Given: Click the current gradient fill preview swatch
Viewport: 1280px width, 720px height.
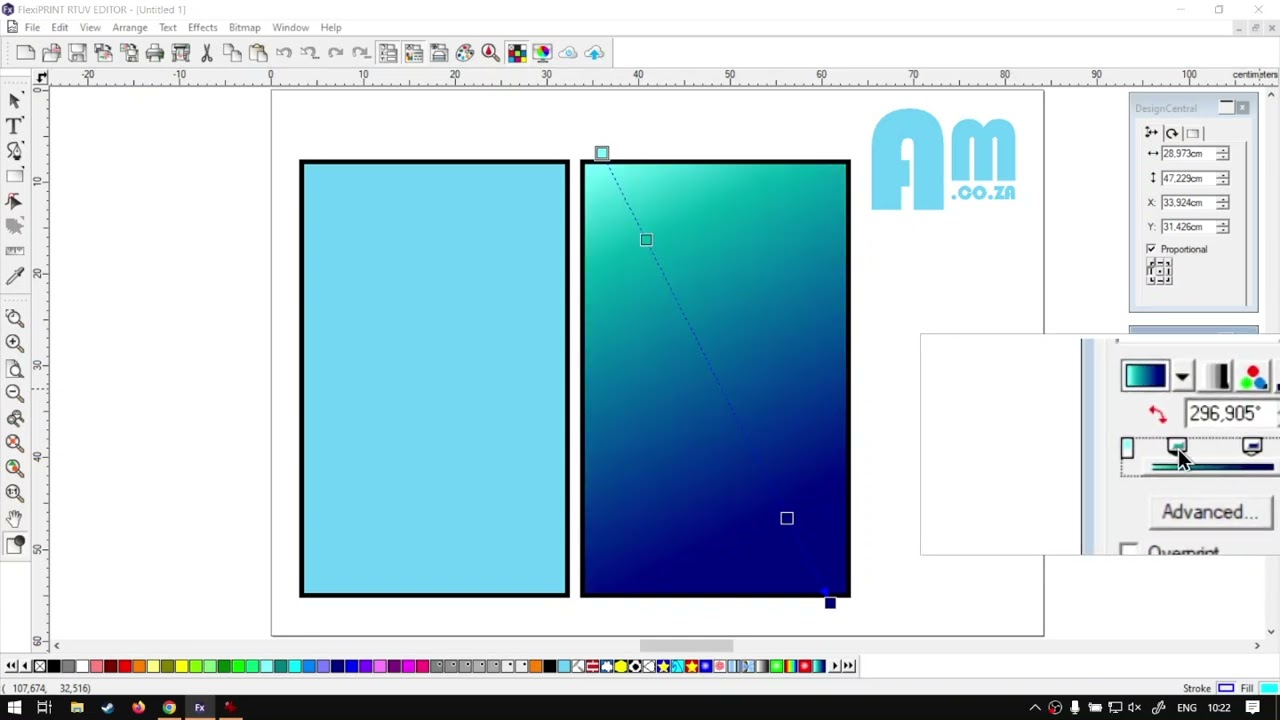Looking at the screenshot, I should (x=1145, y=376).
